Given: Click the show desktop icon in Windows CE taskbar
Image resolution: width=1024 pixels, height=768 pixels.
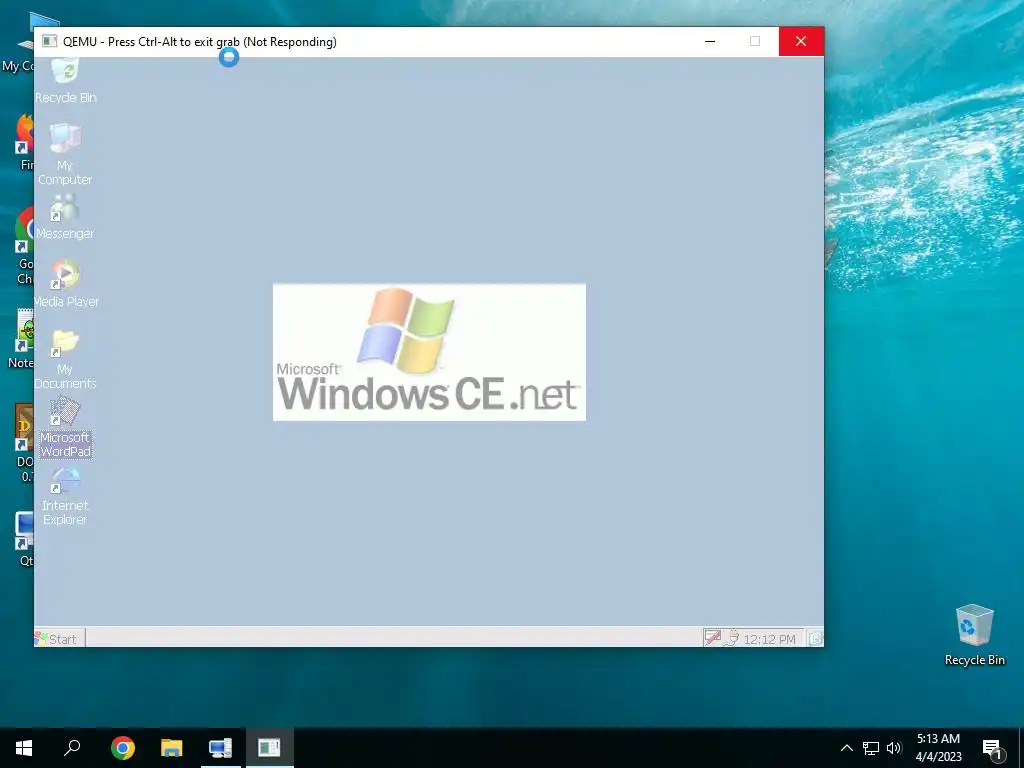Looking at the screenshot, I should click(815, 638).
